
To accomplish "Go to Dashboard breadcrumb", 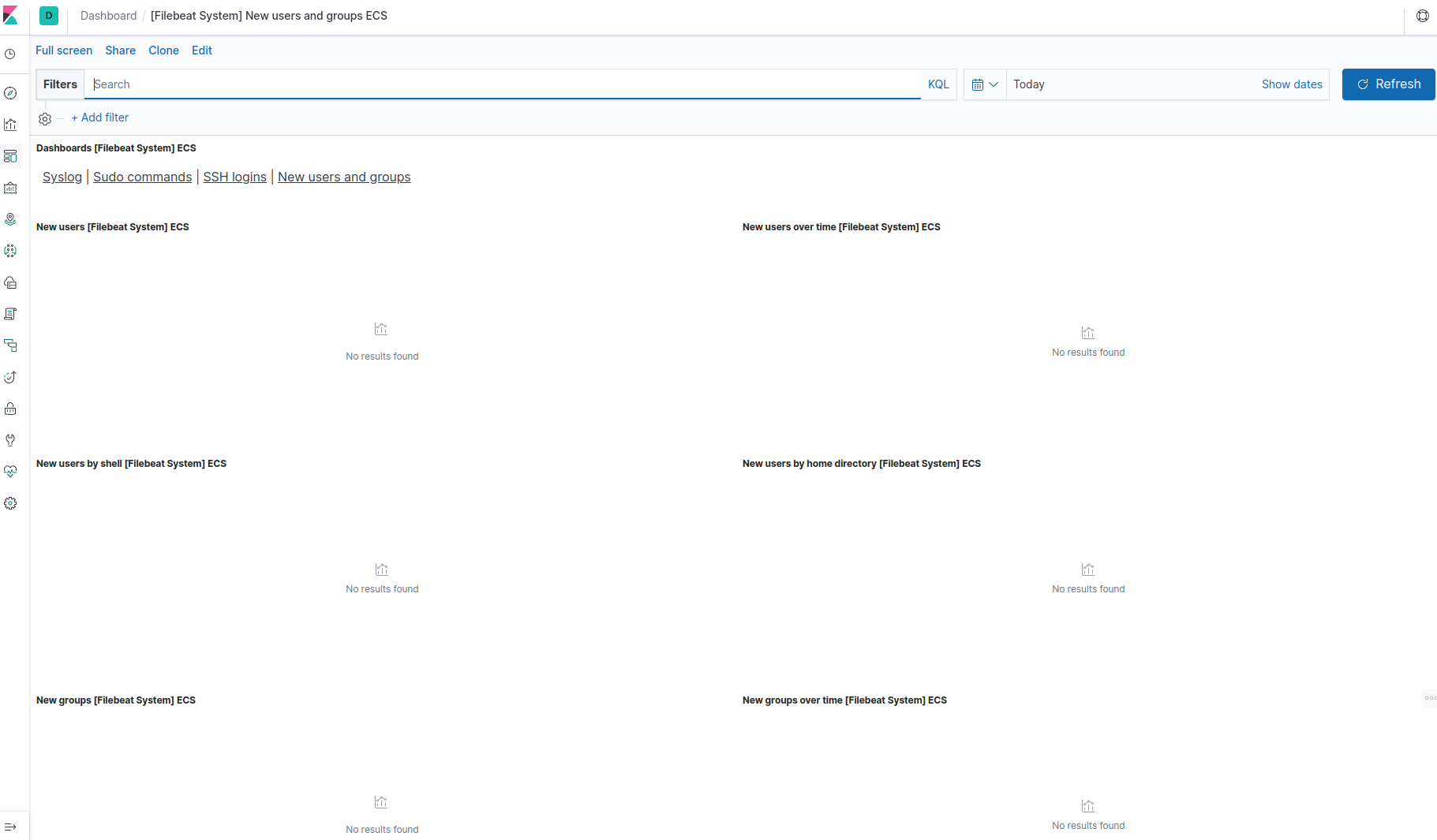I will pos(108,16).
